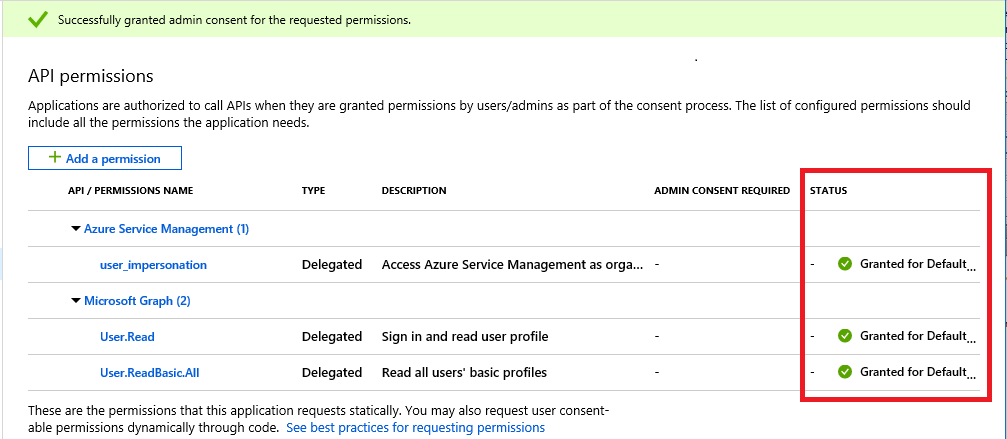Click the TYPE column header
This screenshot has height=439, width=1007.
point(313,191)
